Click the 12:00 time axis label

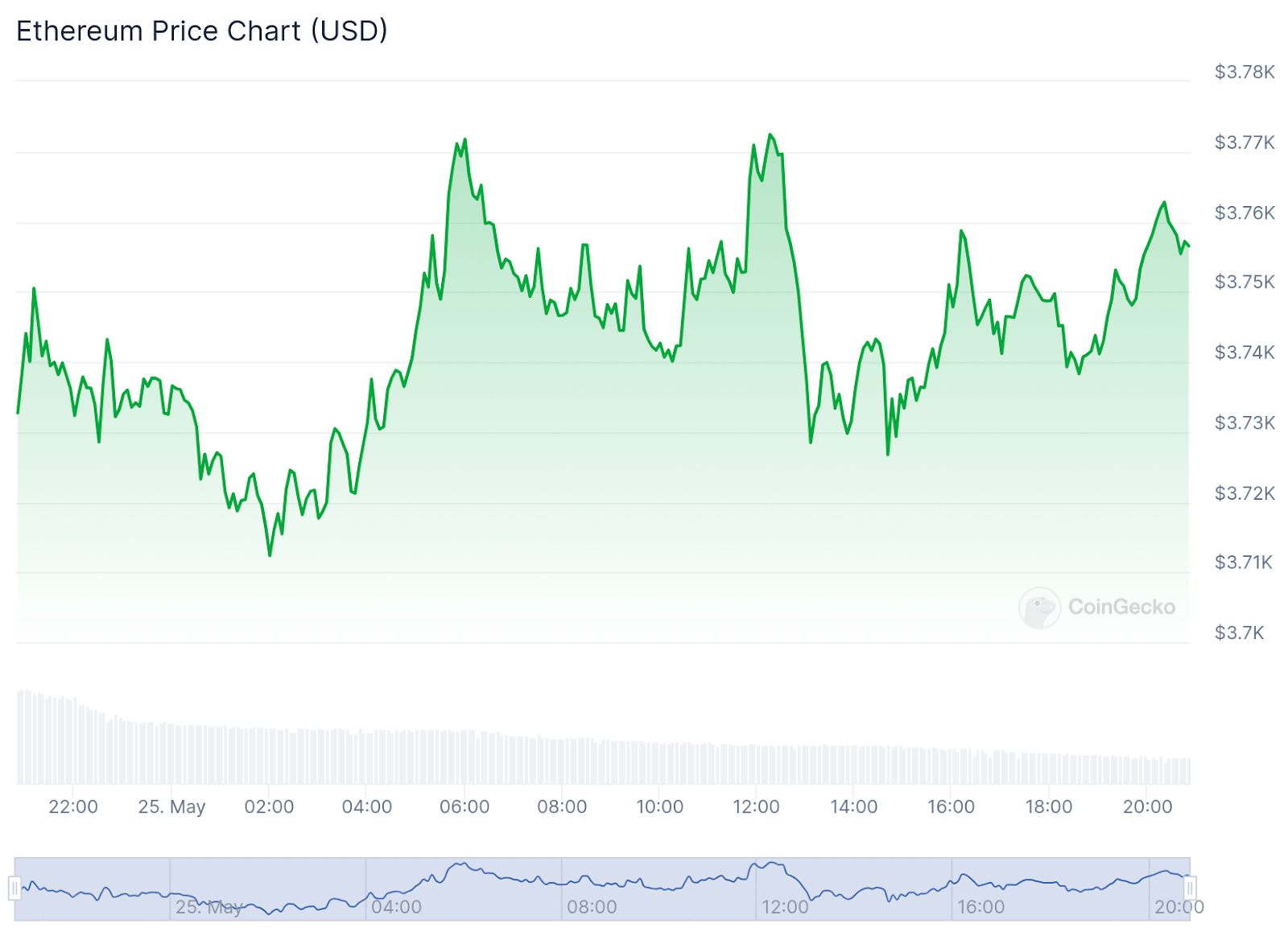pos(756,806)
